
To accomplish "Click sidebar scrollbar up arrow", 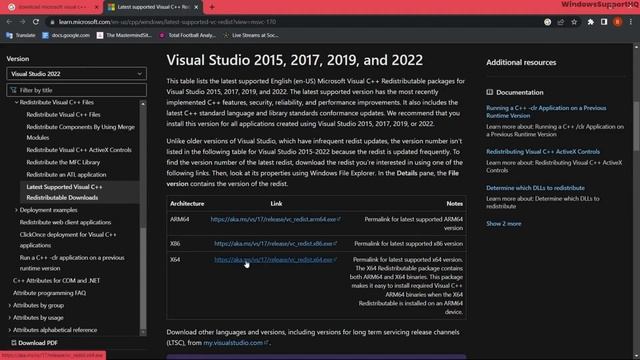I will (143, 104).
